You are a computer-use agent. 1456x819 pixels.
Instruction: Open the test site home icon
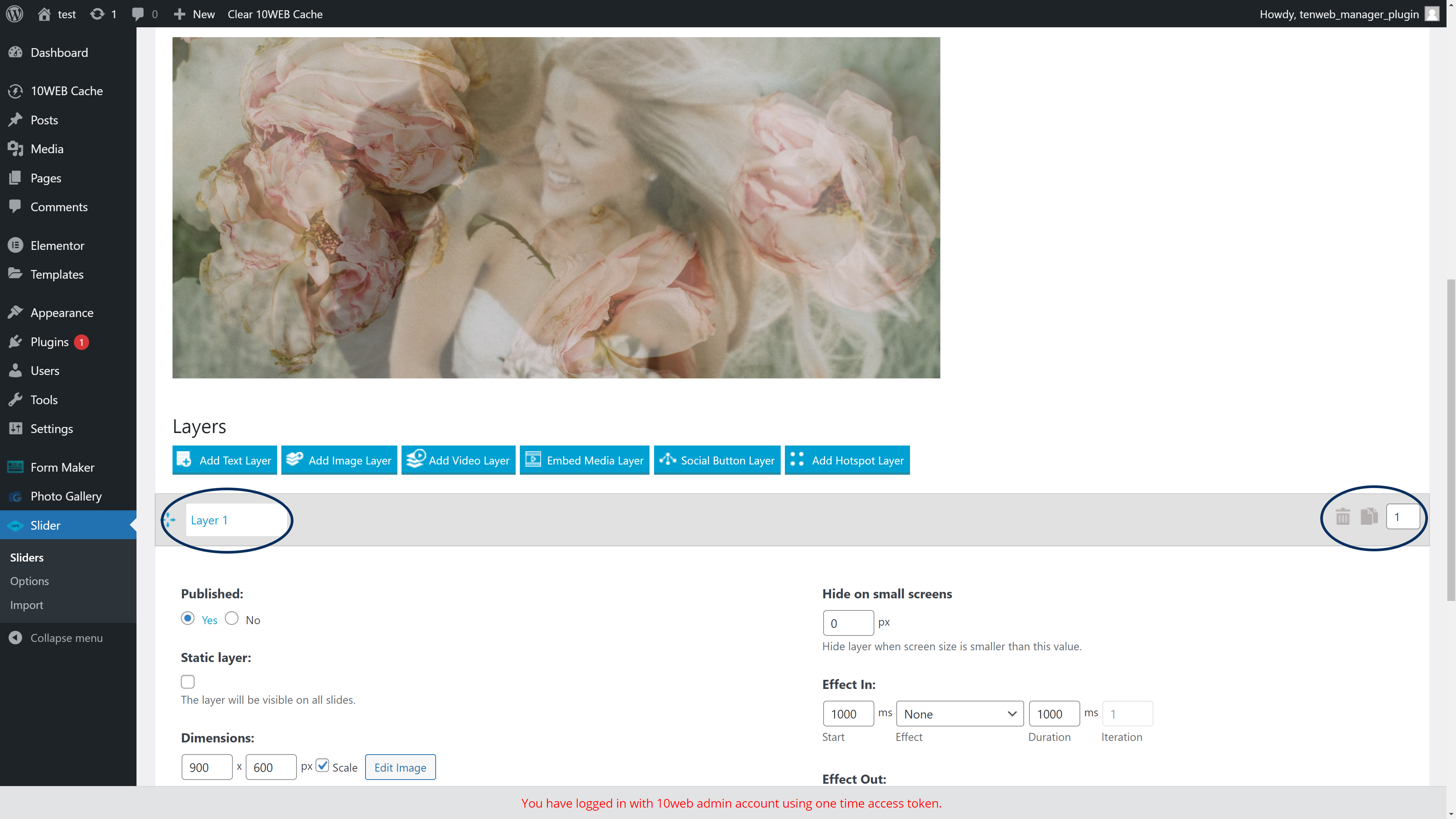pos(44,14)
